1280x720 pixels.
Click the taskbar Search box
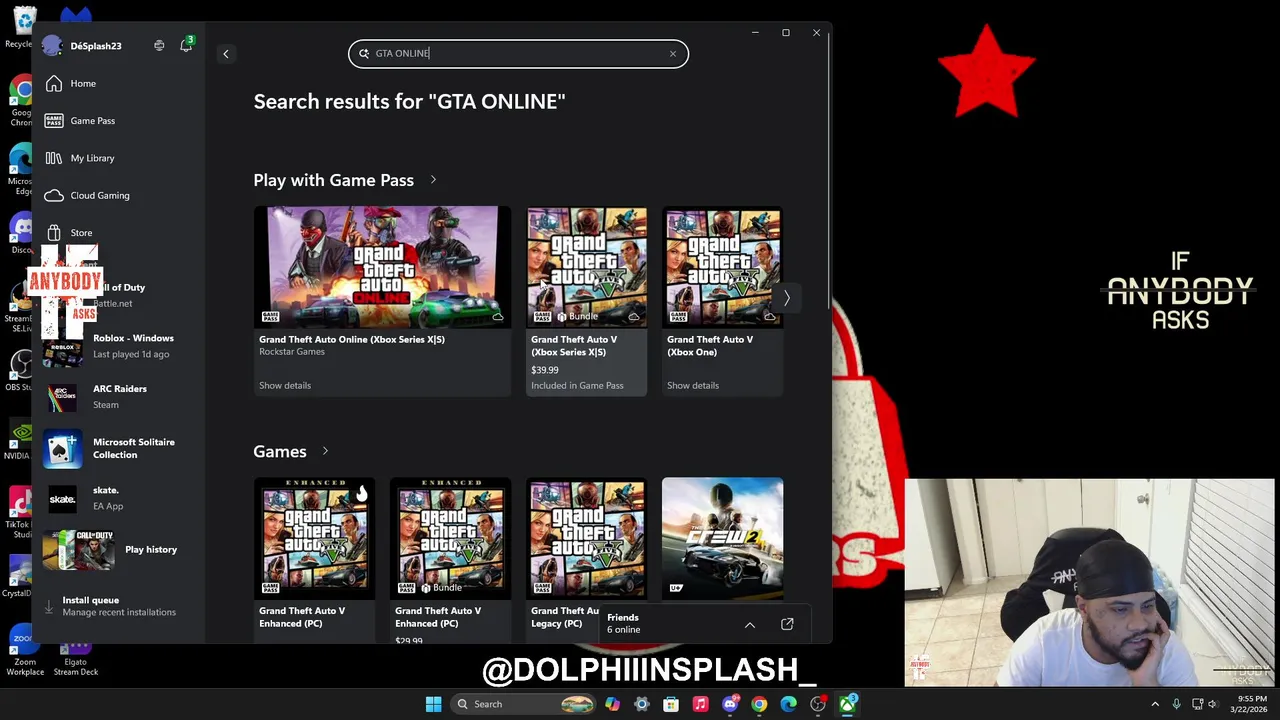pyautogui.click(x=523, y=704)
